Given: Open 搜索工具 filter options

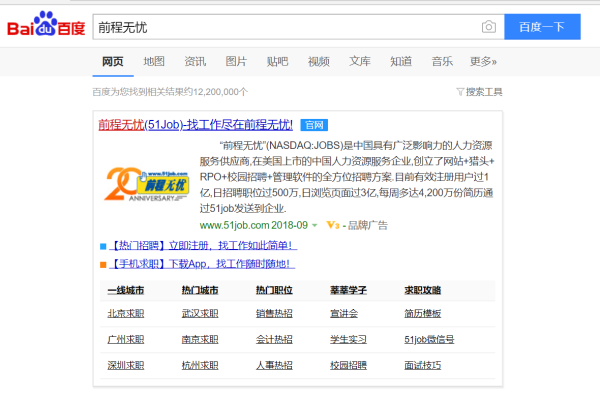Looking at the screenshot, I should click(479, 92).
